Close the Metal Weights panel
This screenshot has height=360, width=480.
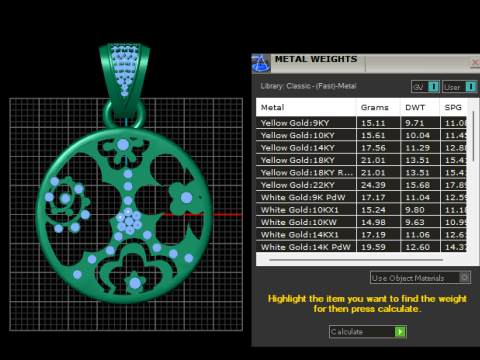point(475,62)
